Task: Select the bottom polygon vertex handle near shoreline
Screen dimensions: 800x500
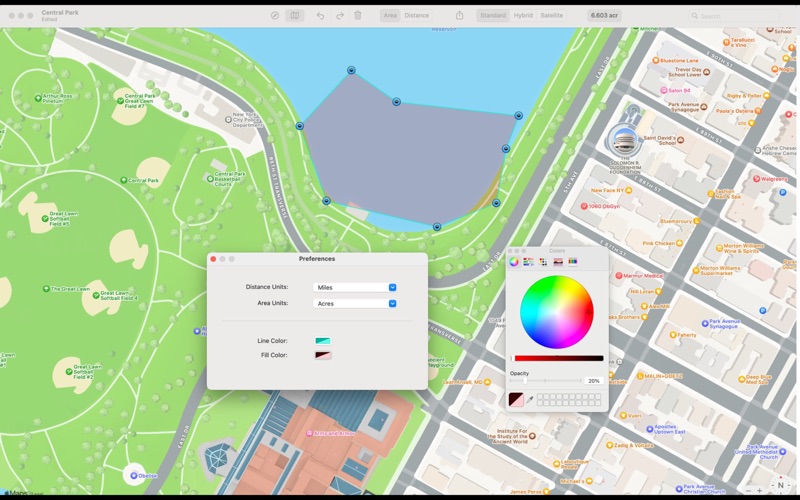Action: coord(437,227)
